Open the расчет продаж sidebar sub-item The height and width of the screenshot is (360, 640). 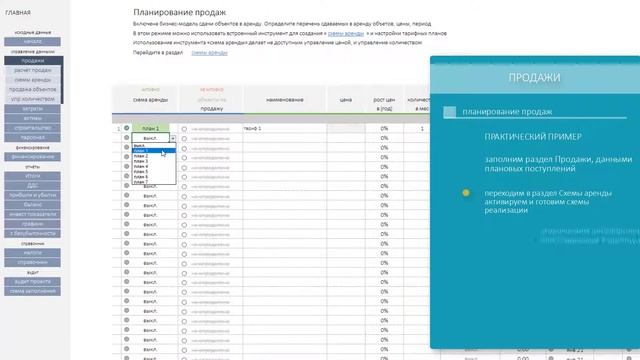(x=33, y=70)
